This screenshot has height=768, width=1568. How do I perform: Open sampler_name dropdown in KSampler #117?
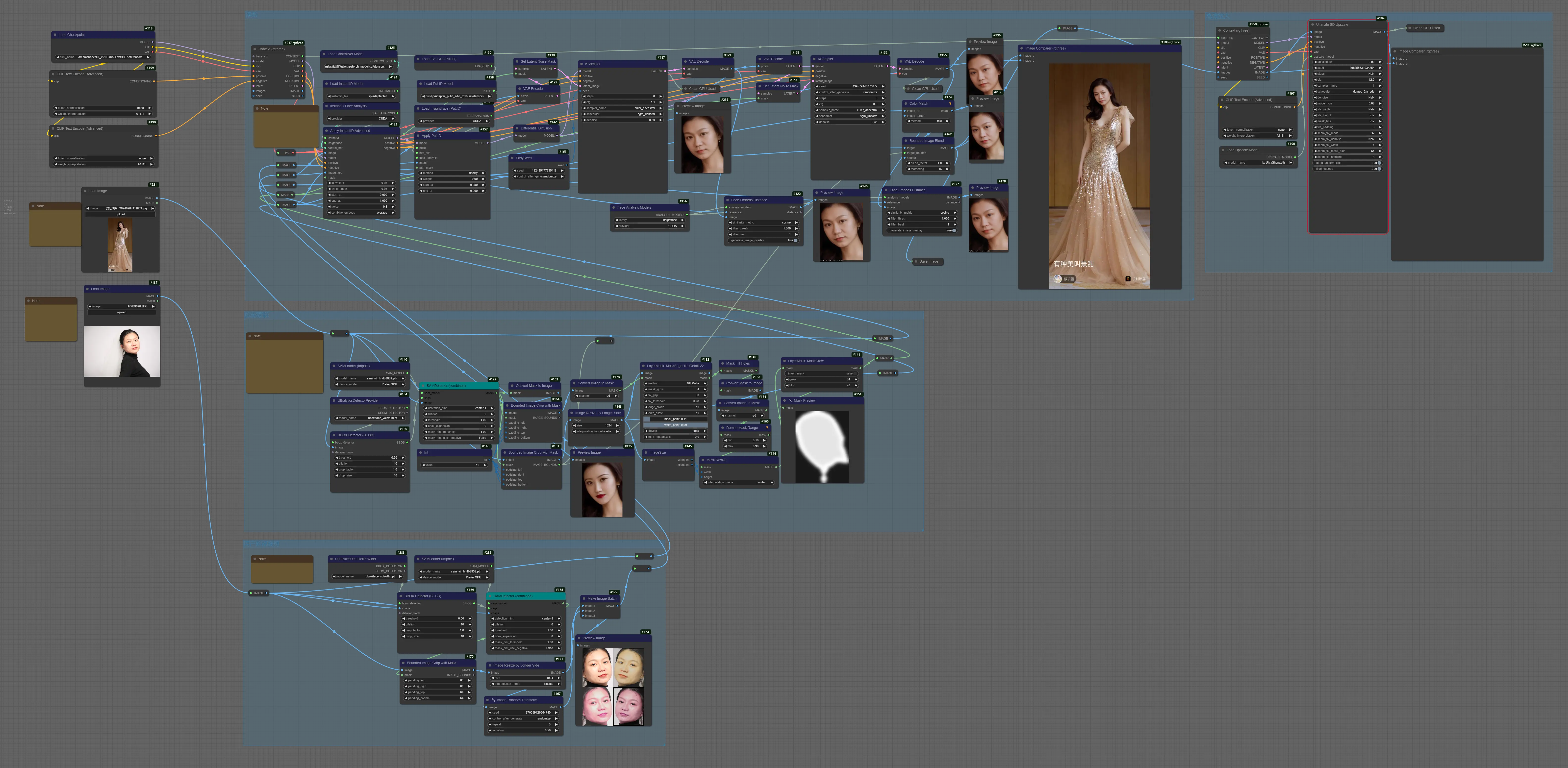(622, 108)
